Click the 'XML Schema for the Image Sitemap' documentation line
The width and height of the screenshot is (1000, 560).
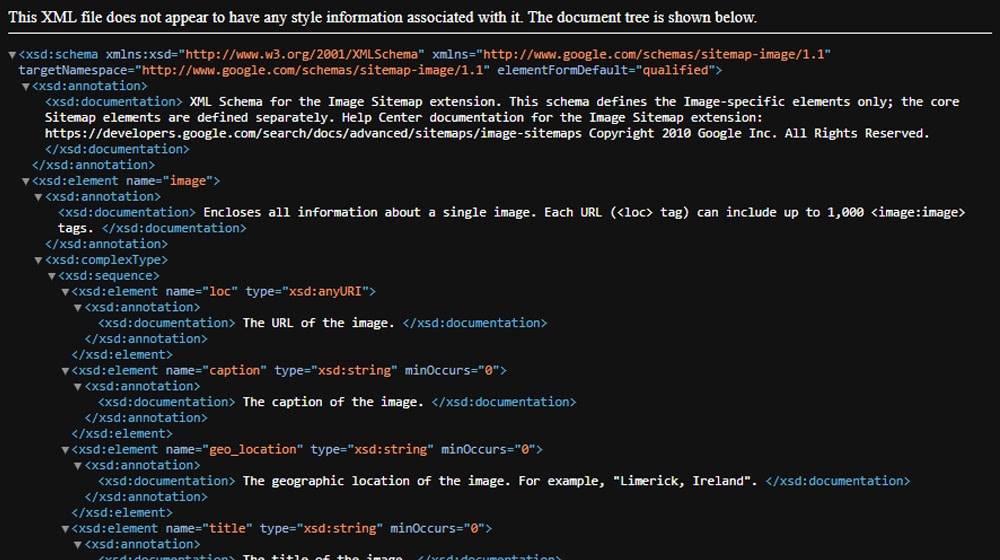point(574,101)
